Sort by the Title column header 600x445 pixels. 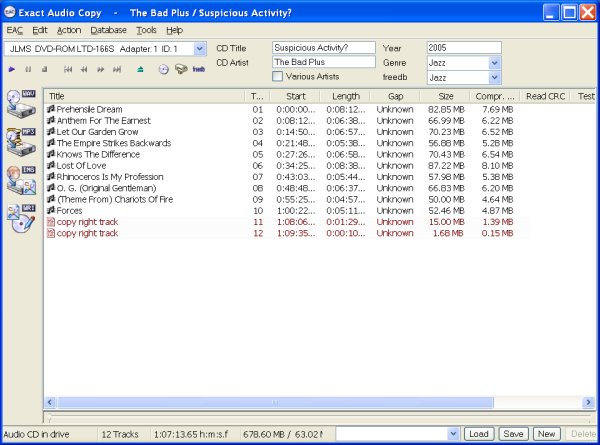coord(145,96)
